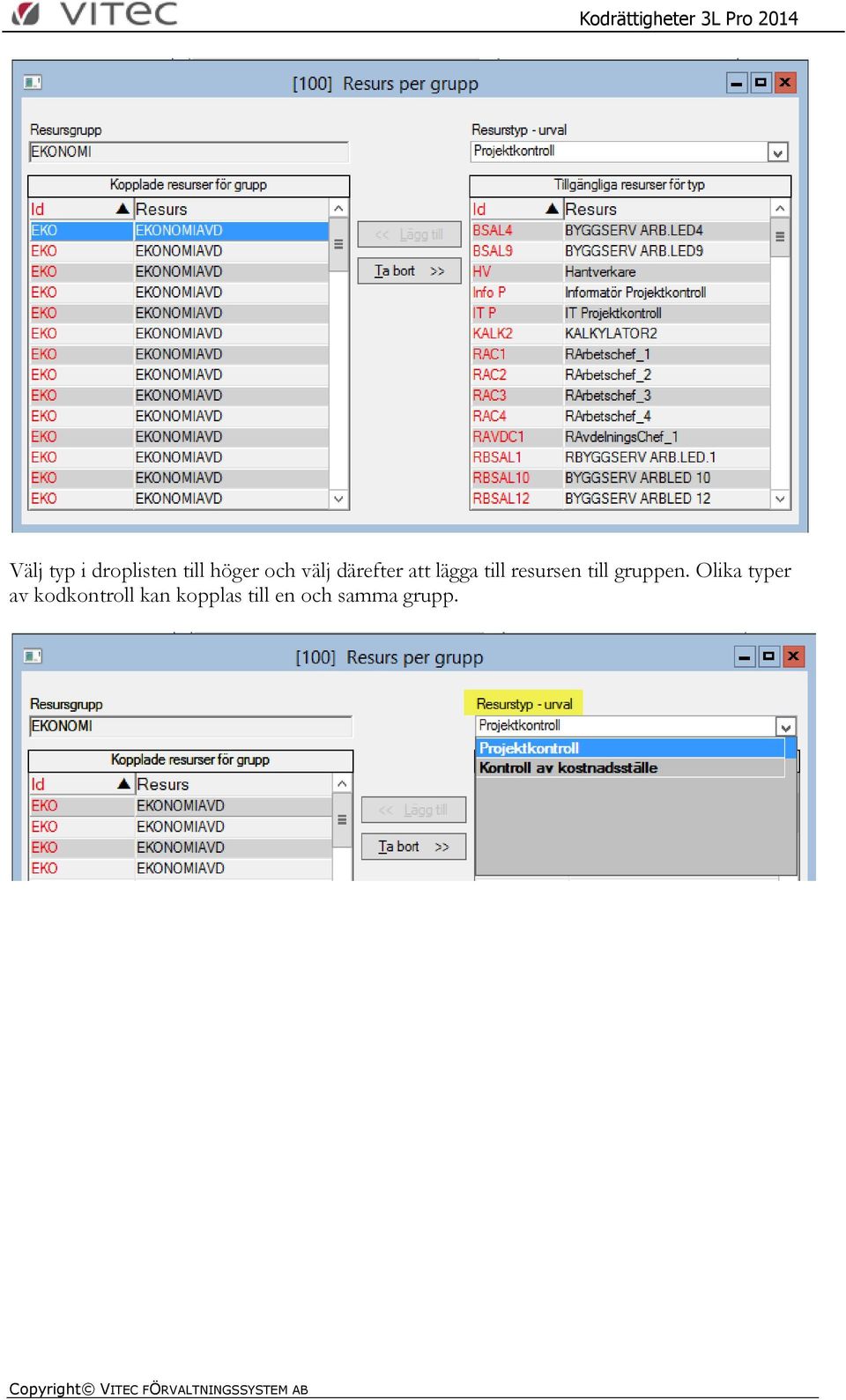
Task: Click scroll-up arrow in lower dialog's Kopplade list
Action: (x=343, y=784)
